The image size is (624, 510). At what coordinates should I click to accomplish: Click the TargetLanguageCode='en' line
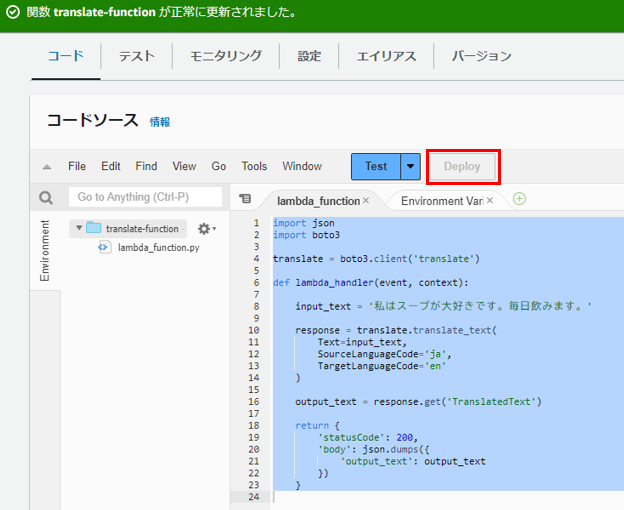click(382, 366)
